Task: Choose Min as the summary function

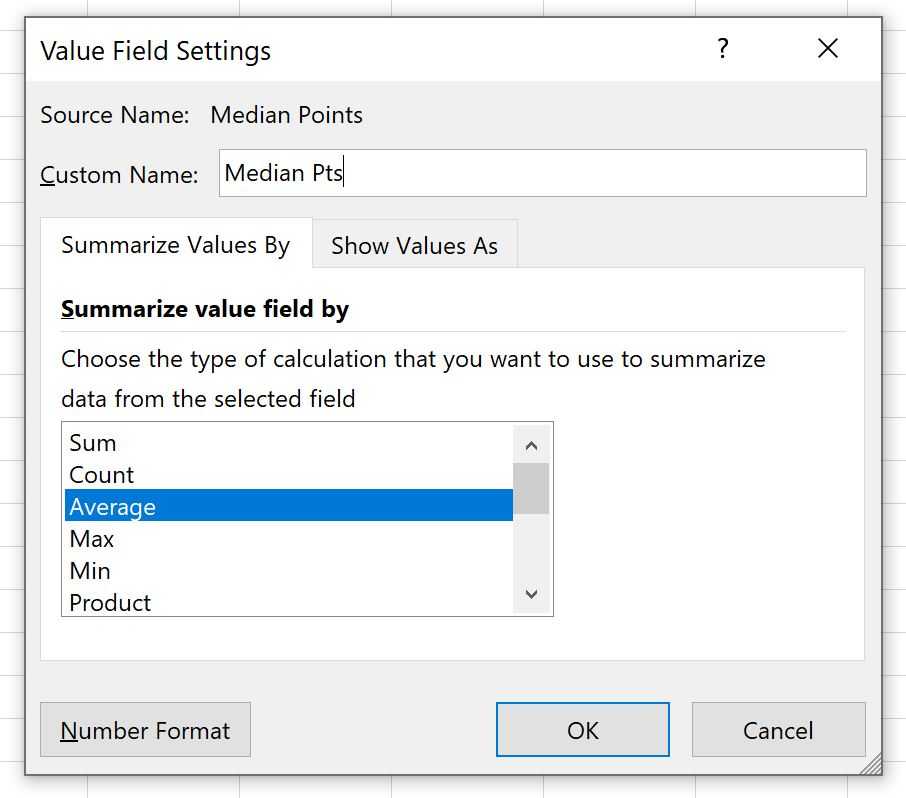Action: click(x=90, y=571)
